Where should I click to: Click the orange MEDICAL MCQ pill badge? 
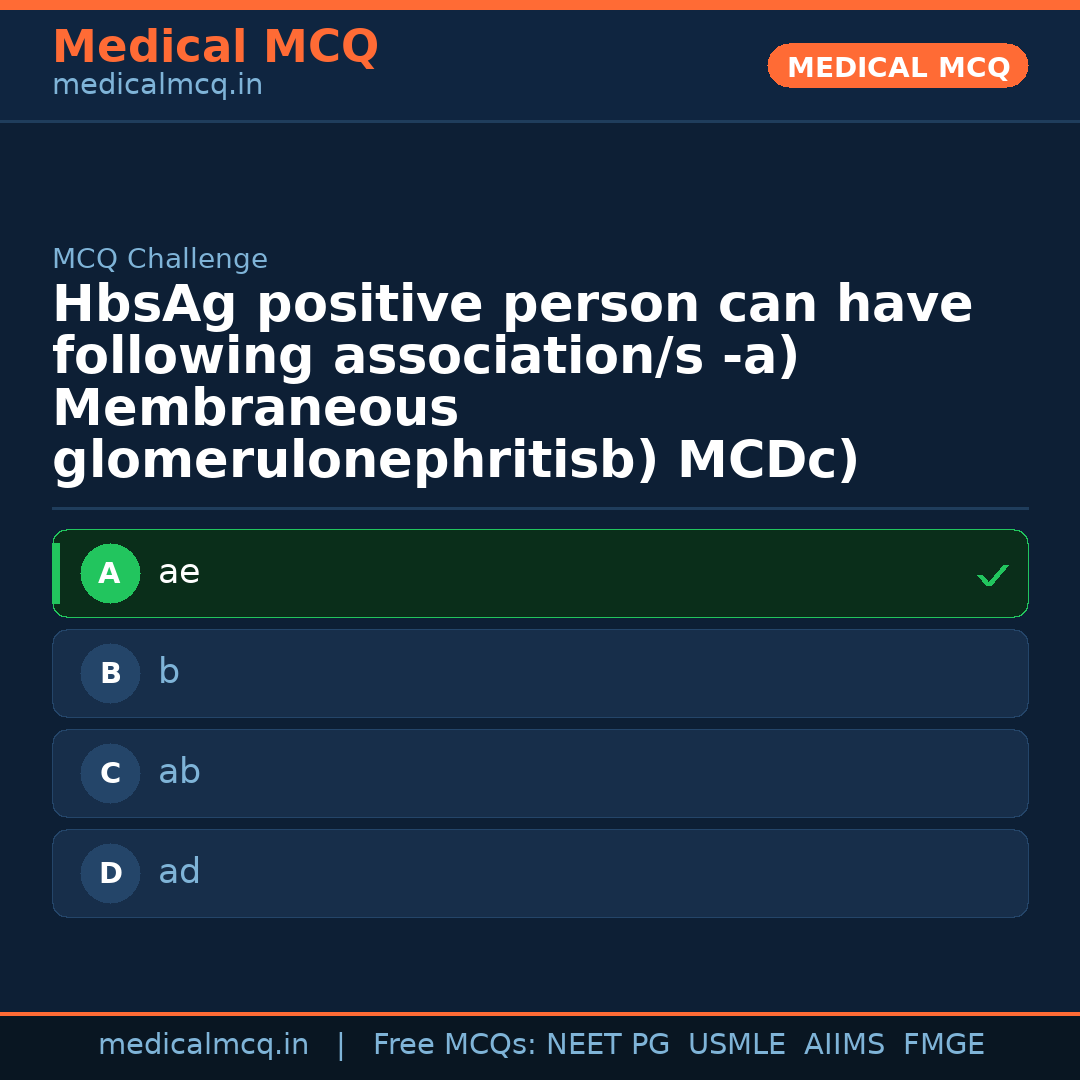click(897, 66)
